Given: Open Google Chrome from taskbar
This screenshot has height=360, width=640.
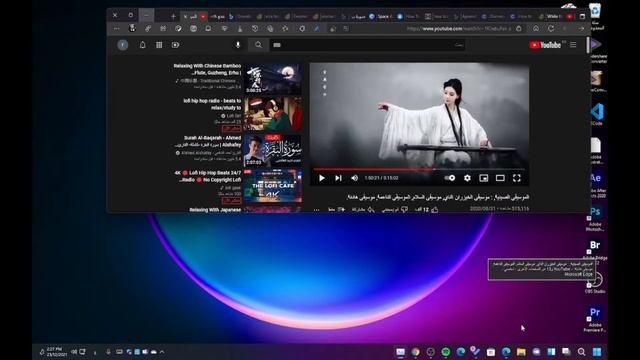Looking at the screenshot, I should tap(416, 352).
